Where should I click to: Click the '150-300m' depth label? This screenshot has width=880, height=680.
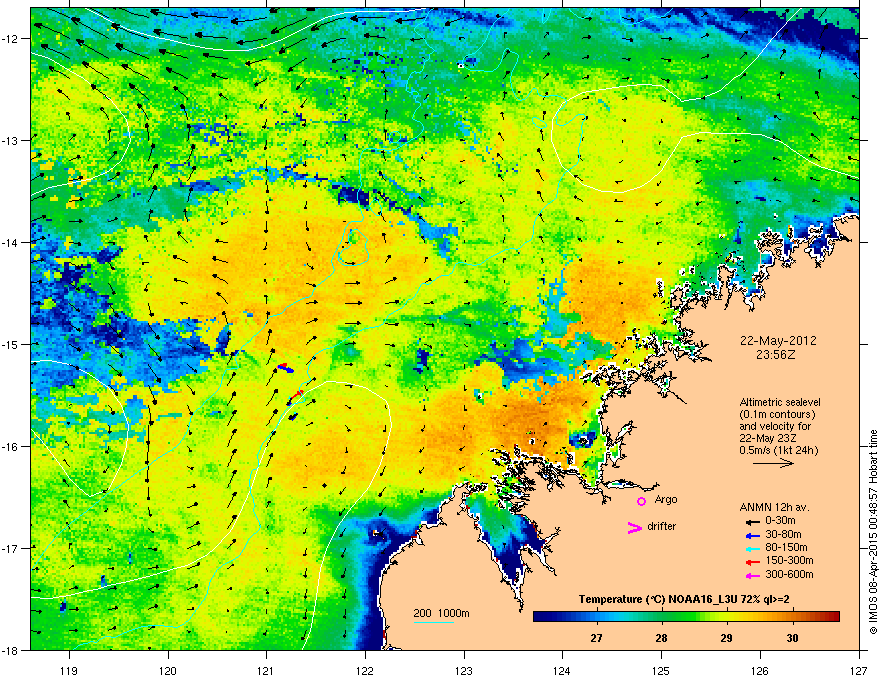click(789, 560)
